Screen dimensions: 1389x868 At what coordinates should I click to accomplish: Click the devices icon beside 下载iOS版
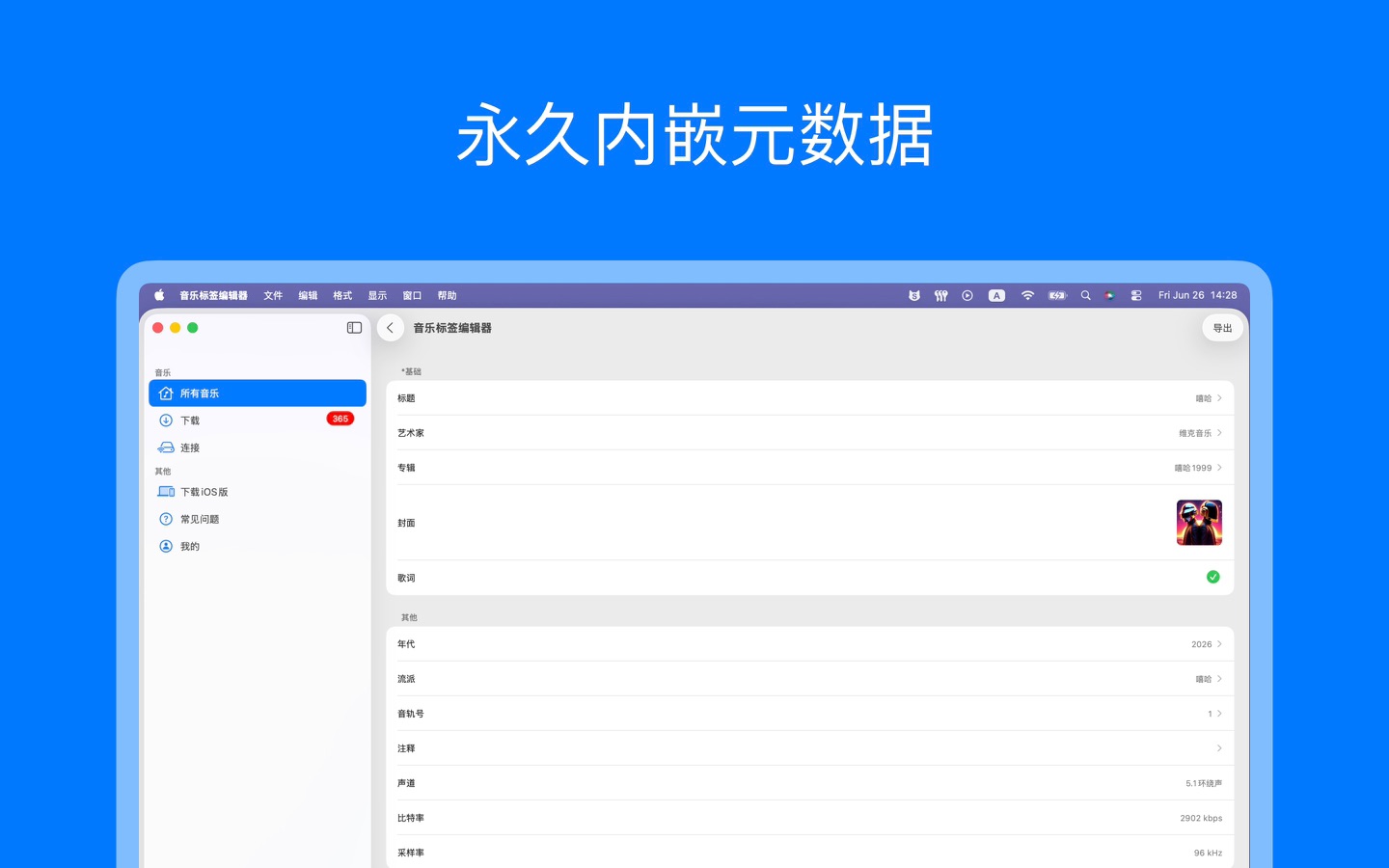[166, 492]
